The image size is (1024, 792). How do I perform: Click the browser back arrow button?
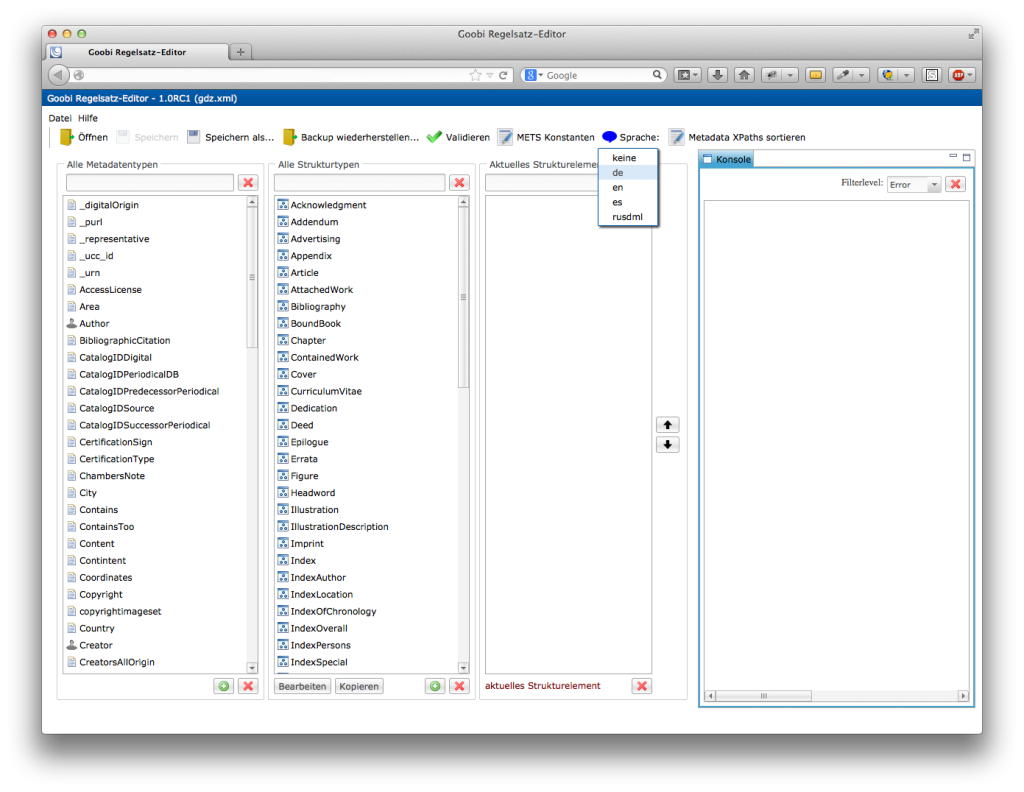point(58,75)
